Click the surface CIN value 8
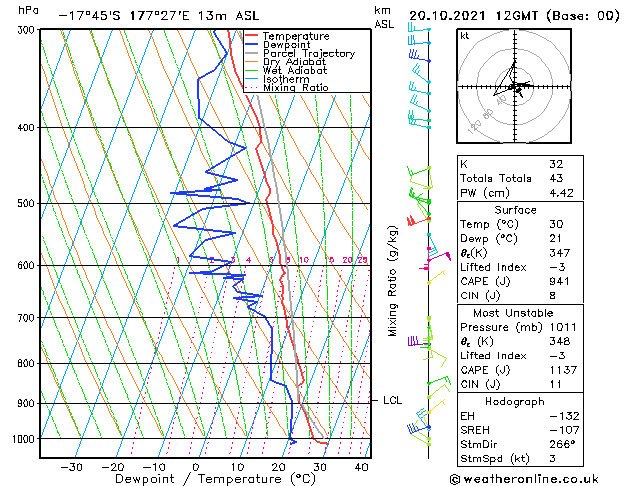629x486 pixels. coord(552,296)
